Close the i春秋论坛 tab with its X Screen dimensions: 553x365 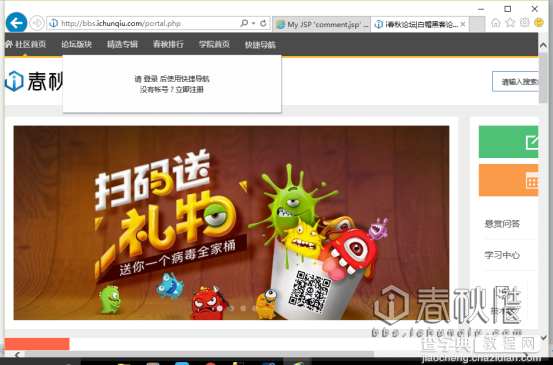(x=463, y=24)
